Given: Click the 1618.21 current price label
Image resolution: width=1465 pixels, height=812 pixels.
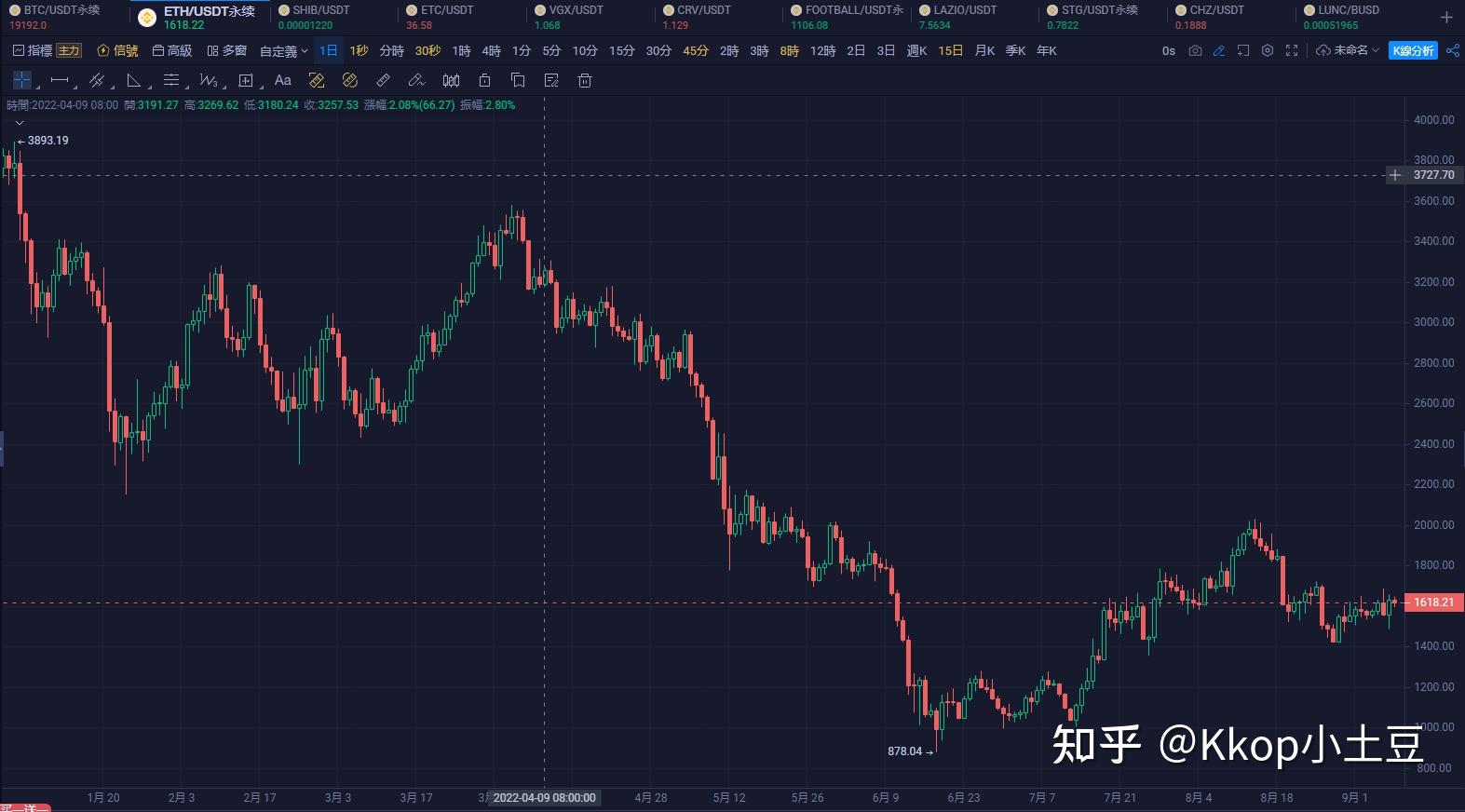Looking at the screenshot, I should pos(1433,602).
